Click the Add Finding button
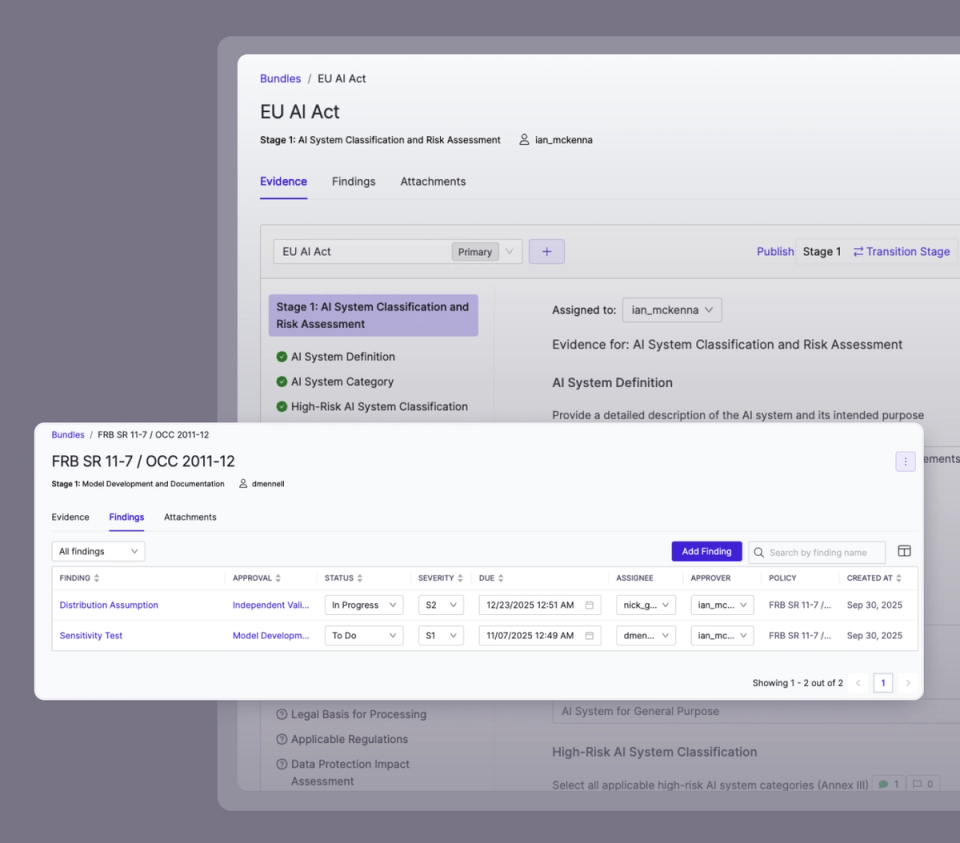The image size is (960, 843). 707,551
